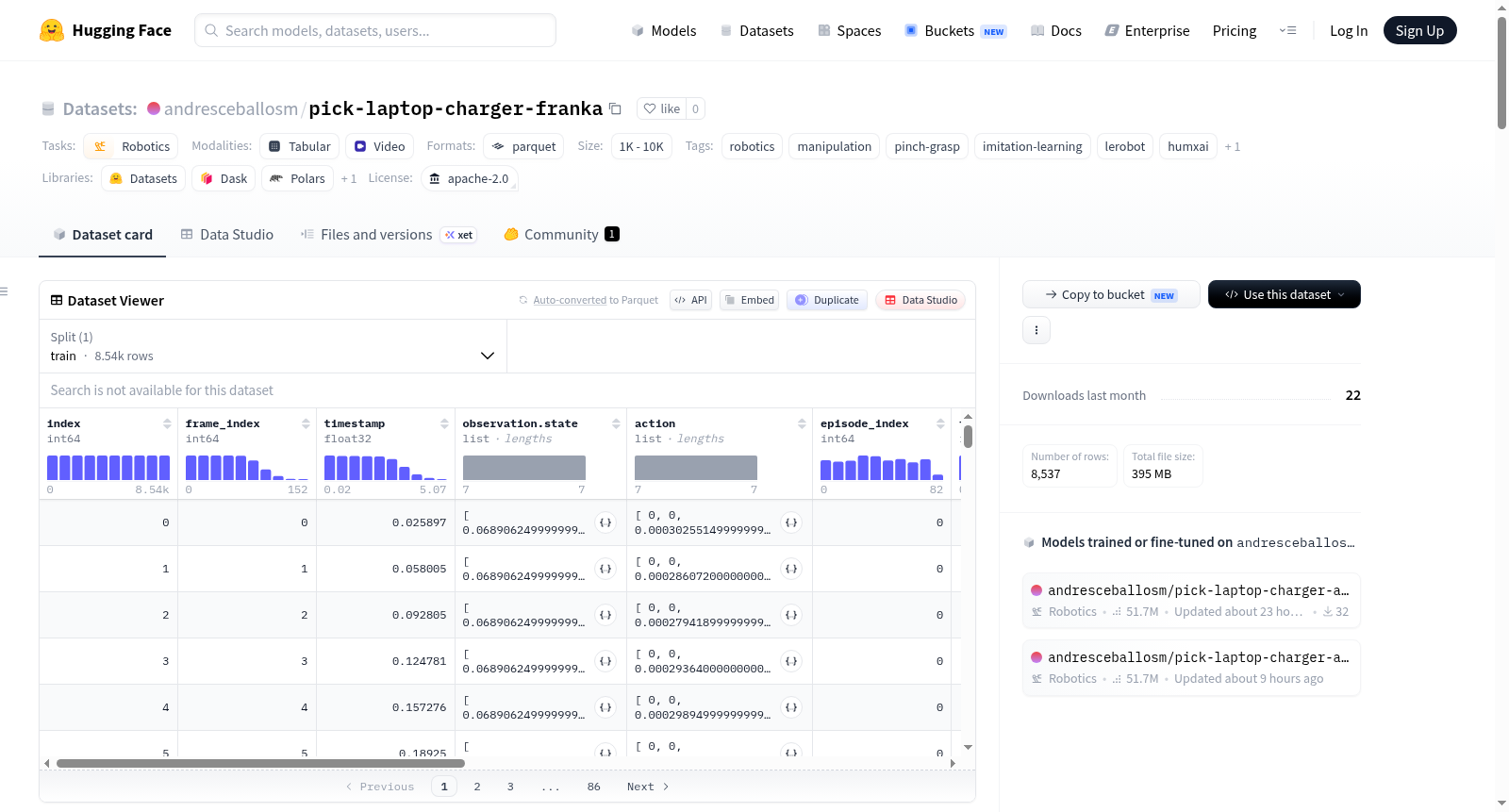Click the Robotics task tag
This screenshot has width=1509, height=812.
(133, 146)
